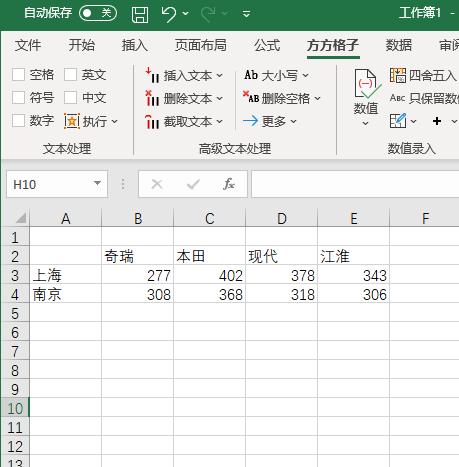This screenshot has height=467, width=459.
Task: Open the Name Box dropdown arrow
Action: pos(97,183)
